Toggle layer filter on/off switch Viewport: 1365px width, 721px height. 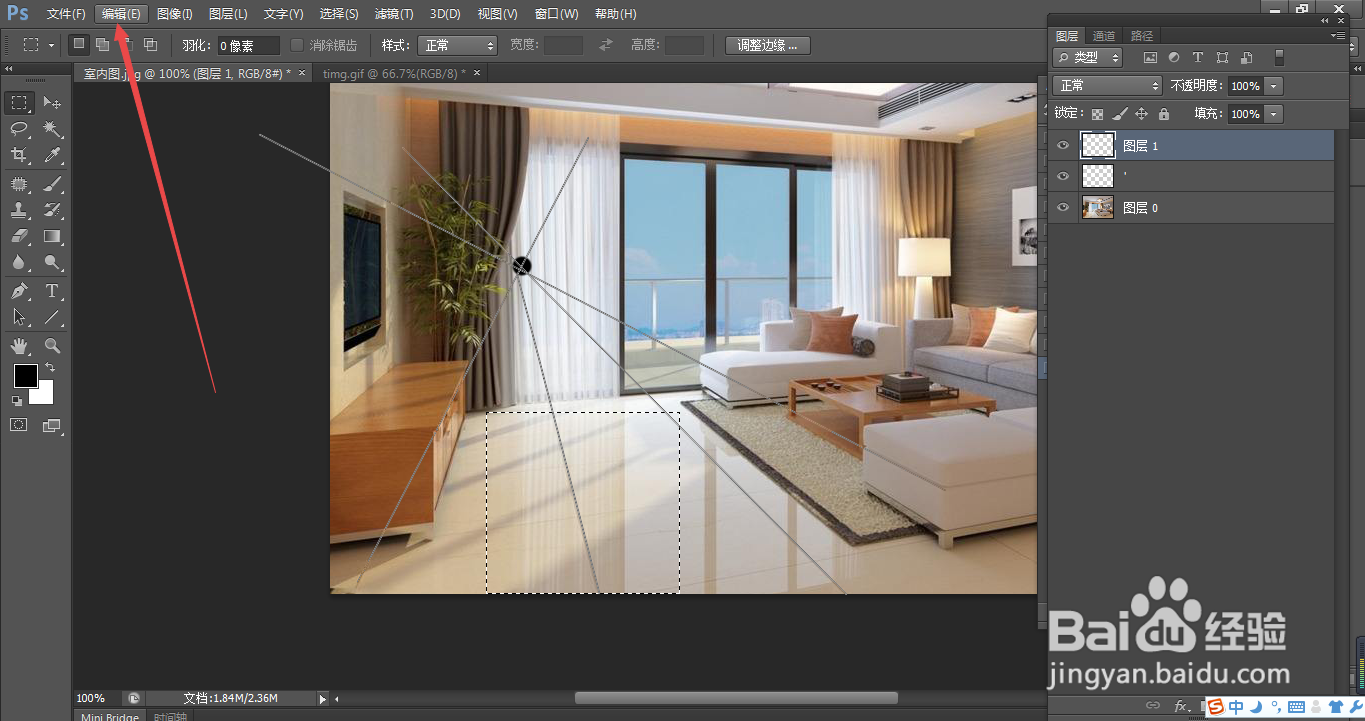coord(1279,57)
